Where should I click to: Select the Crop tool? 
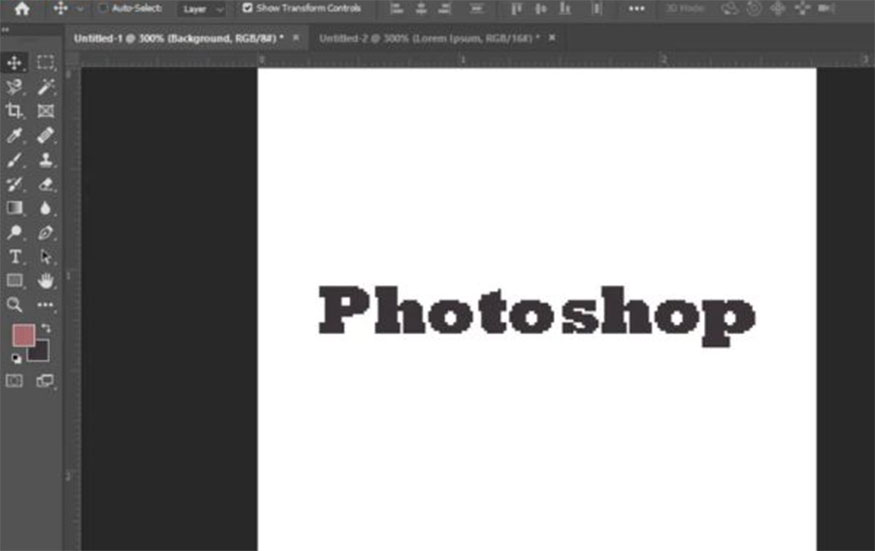click(x=15, y=111)
